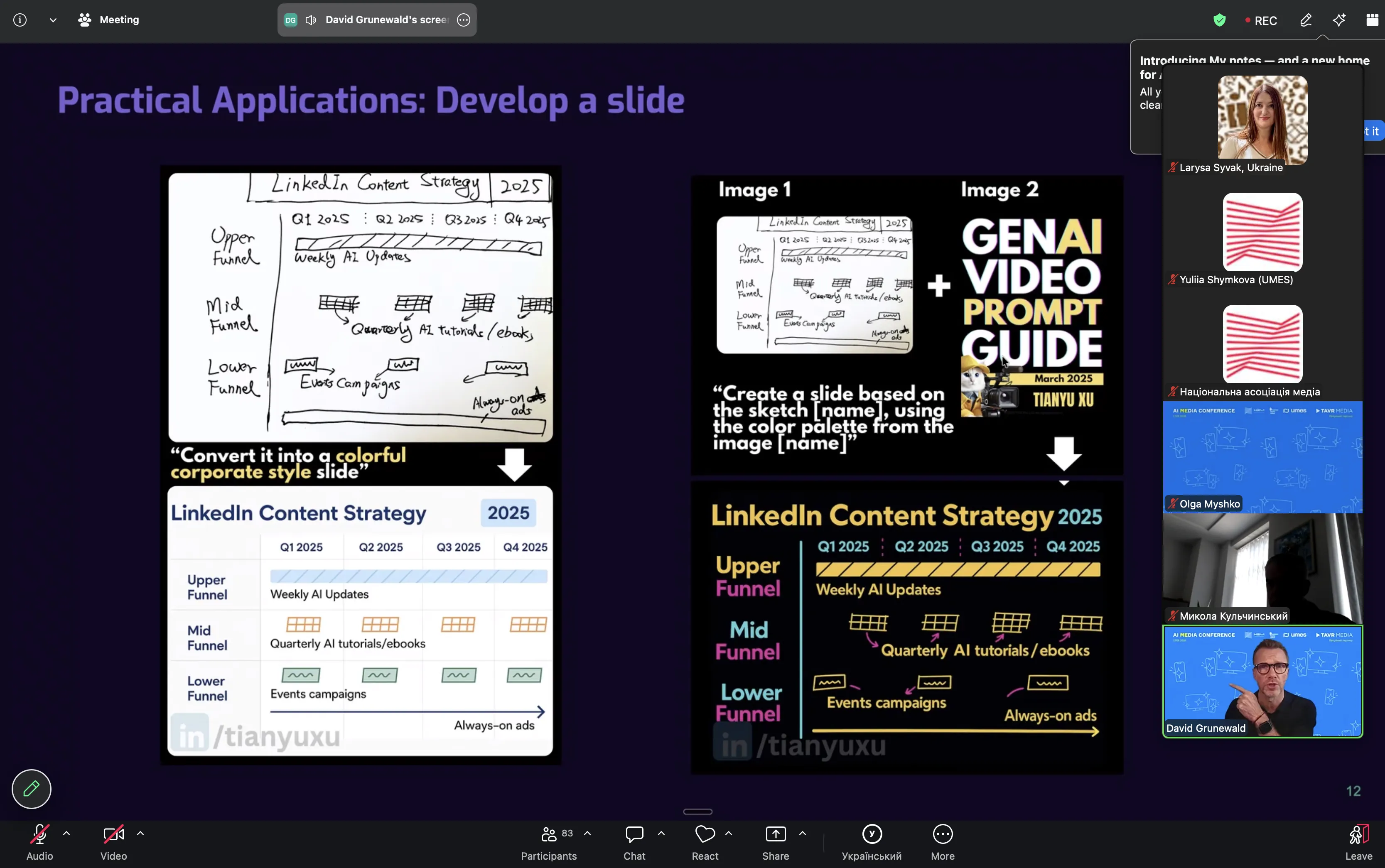The height and width of the screenshot is (868, 1385).
Task: Click the 'Image 1' label on the slide
Action: [x=754, y=189]
